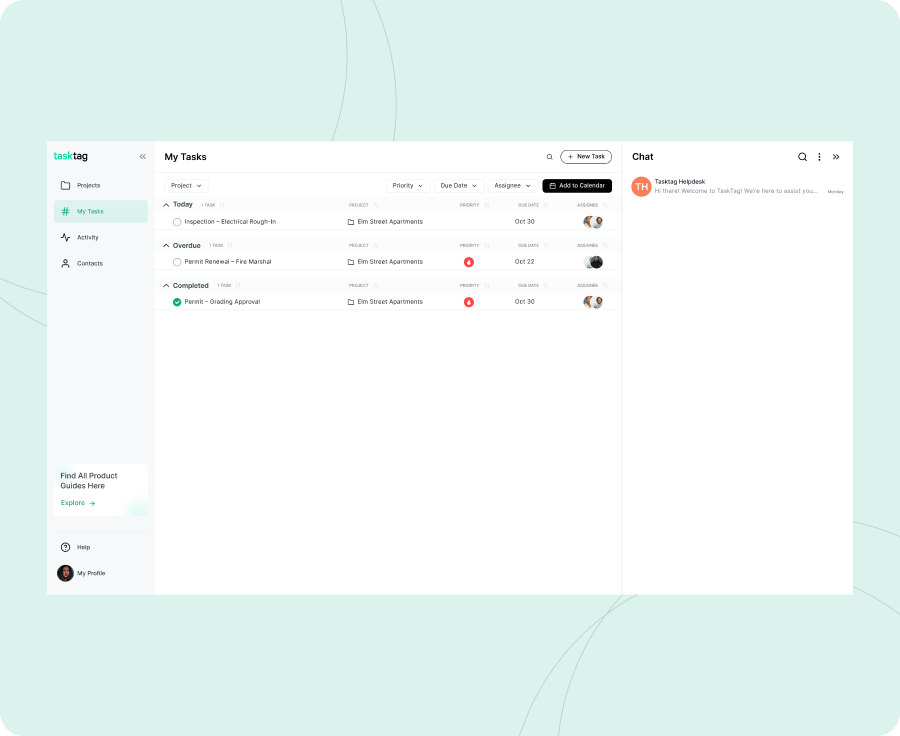Screen dimensions: 900x736
Task: Collapse the Chat panel with double arrow
Action: (x=836, y=157)
